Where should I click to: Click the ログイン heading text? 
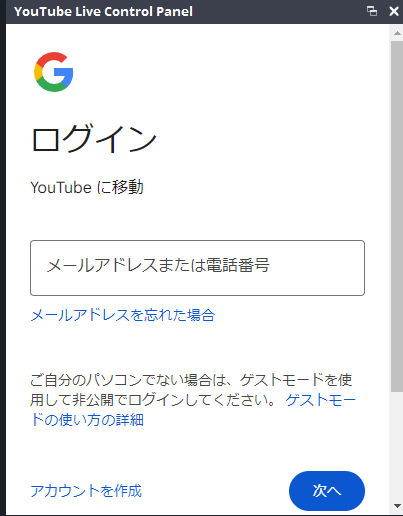[x=93, y=138]
